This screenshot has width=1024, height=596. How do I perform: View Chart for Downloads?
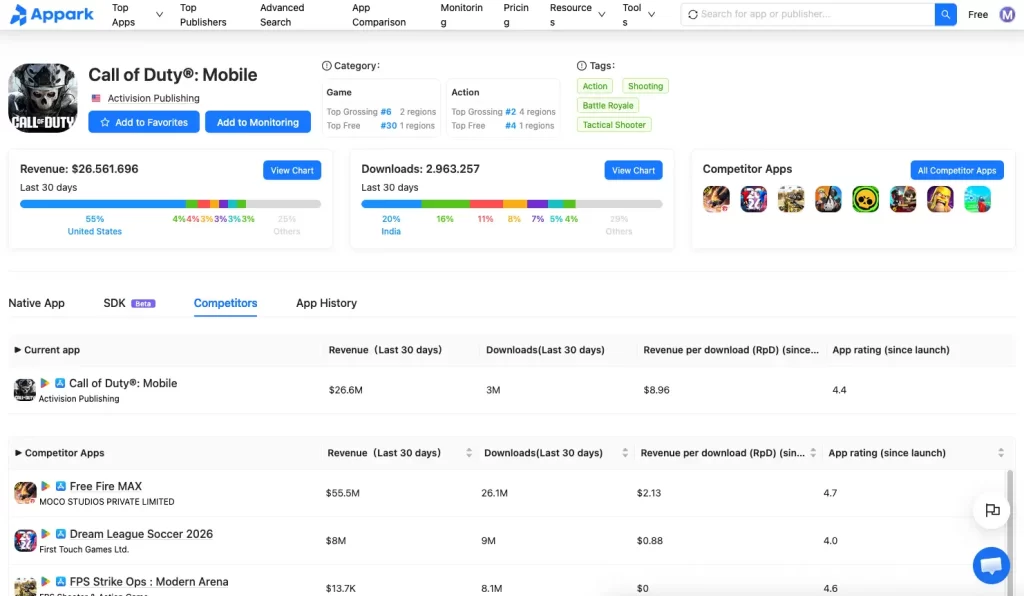633,170
